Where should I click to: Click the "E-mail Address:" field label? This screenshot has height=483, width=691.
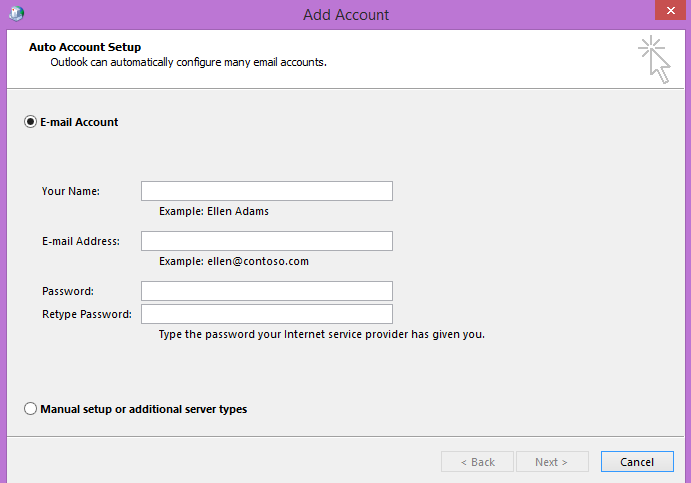click(81, 241)
